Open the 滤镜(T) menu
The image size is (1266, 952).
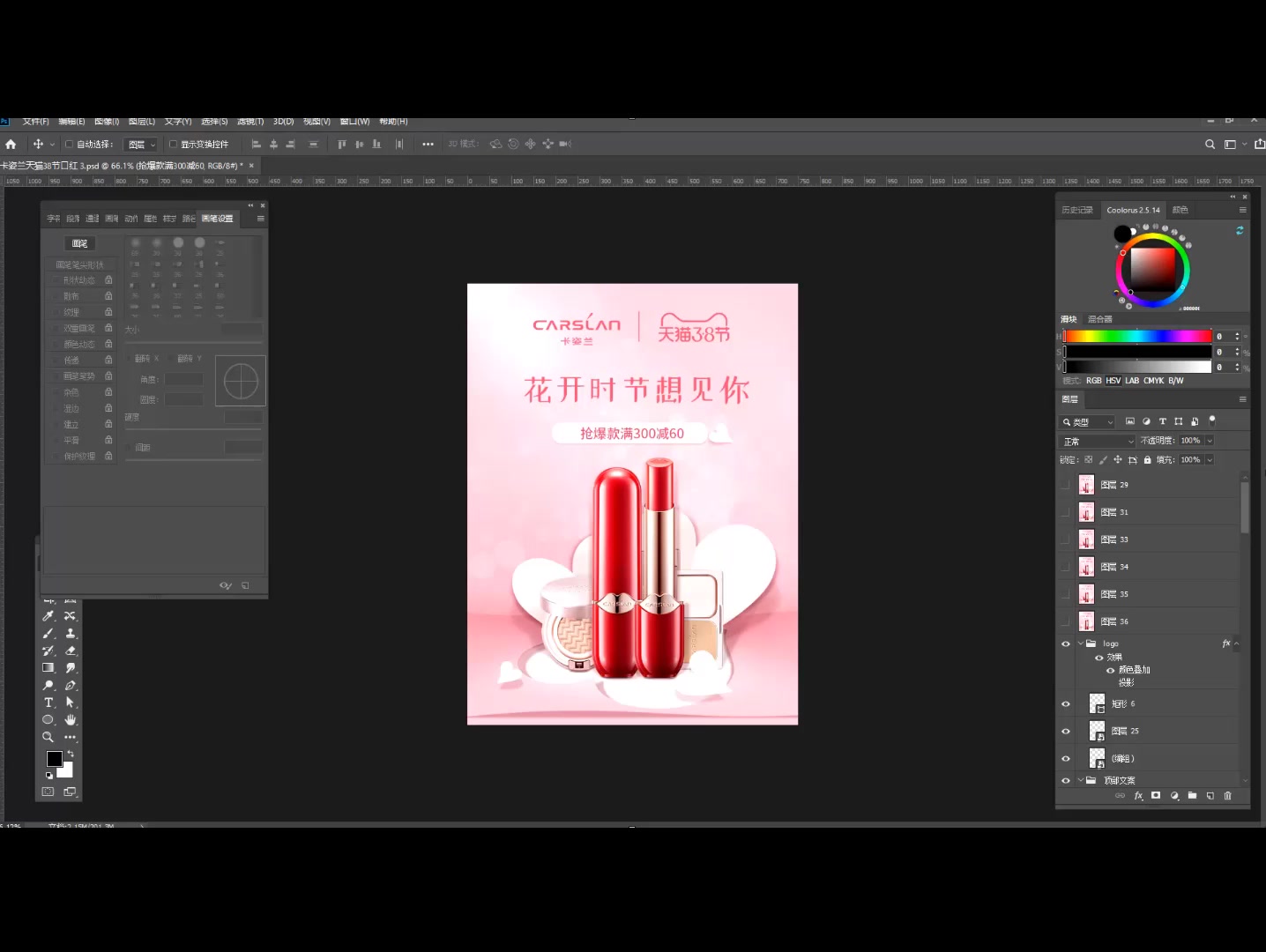pos(250,122)
